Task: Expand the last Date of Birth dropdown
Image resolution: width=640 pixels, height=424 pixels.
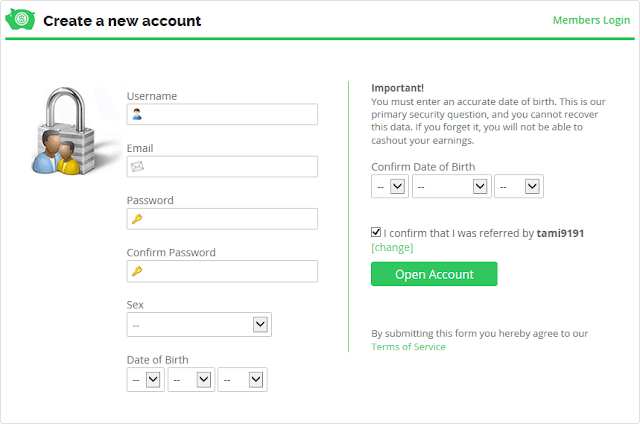Action: tap(242, 380)
